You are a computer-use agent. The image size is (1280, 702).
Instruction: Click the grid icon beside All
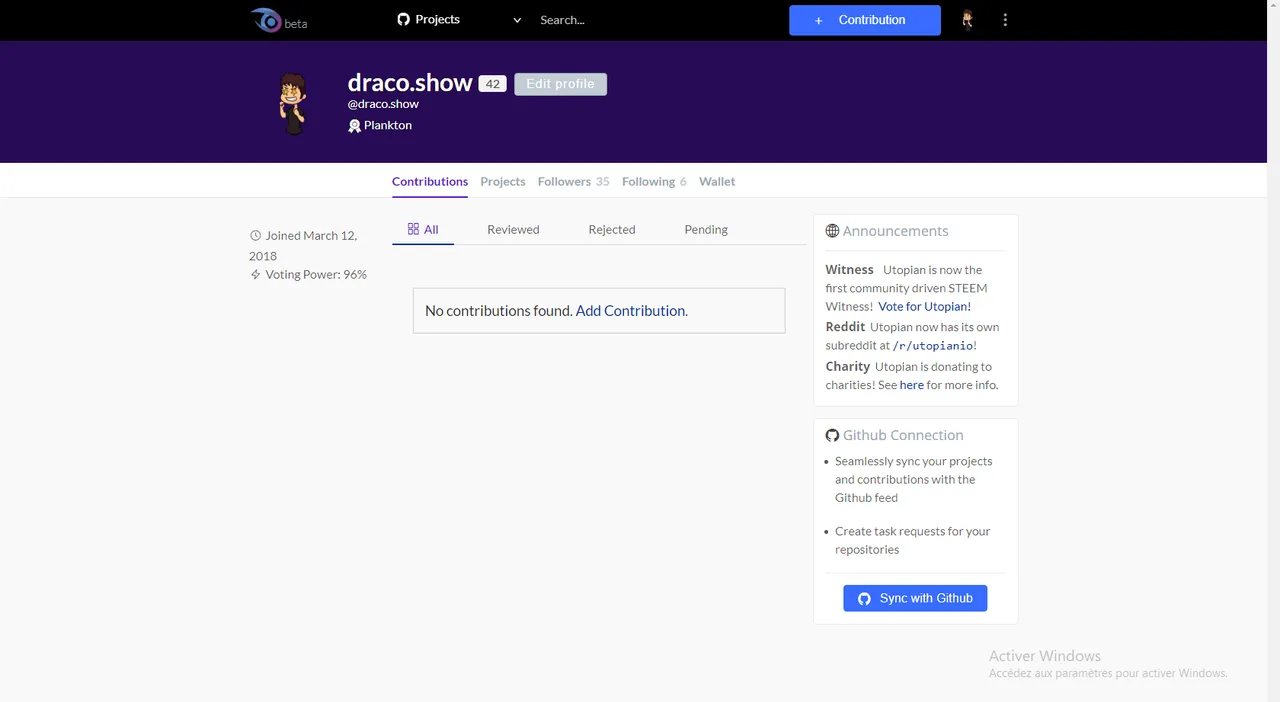click(x=413, y=229)
